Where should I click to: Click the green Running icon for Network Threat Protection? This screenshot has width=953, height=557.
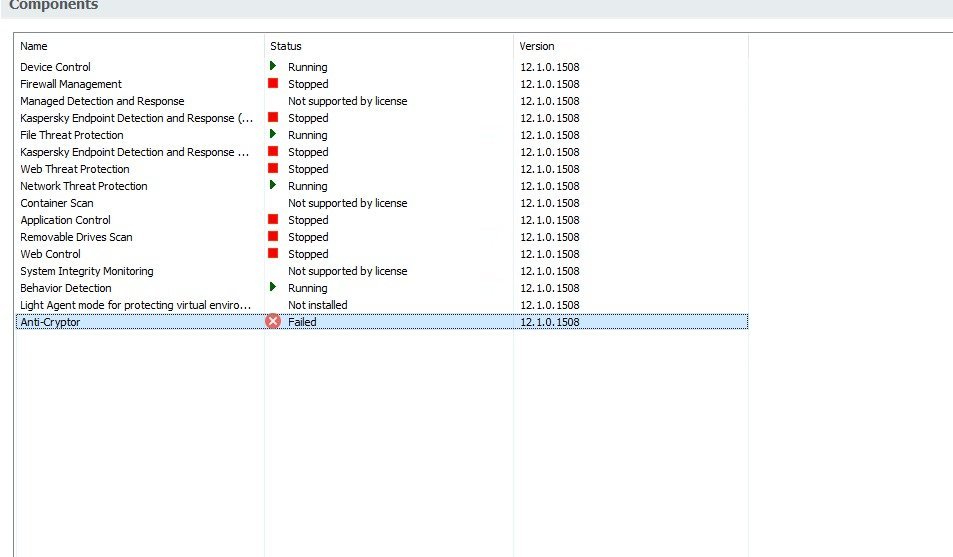273,185
